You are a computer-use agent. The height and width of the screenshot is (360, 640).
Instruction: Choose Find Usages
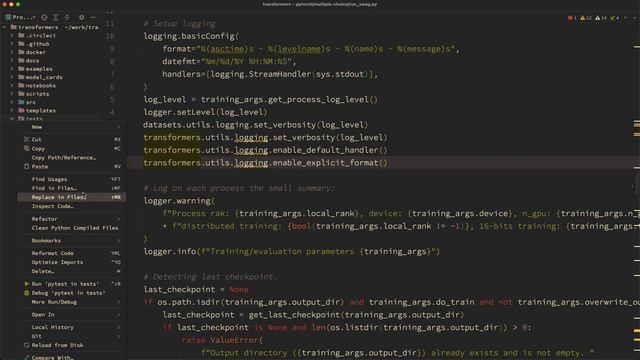click(71, 179)
